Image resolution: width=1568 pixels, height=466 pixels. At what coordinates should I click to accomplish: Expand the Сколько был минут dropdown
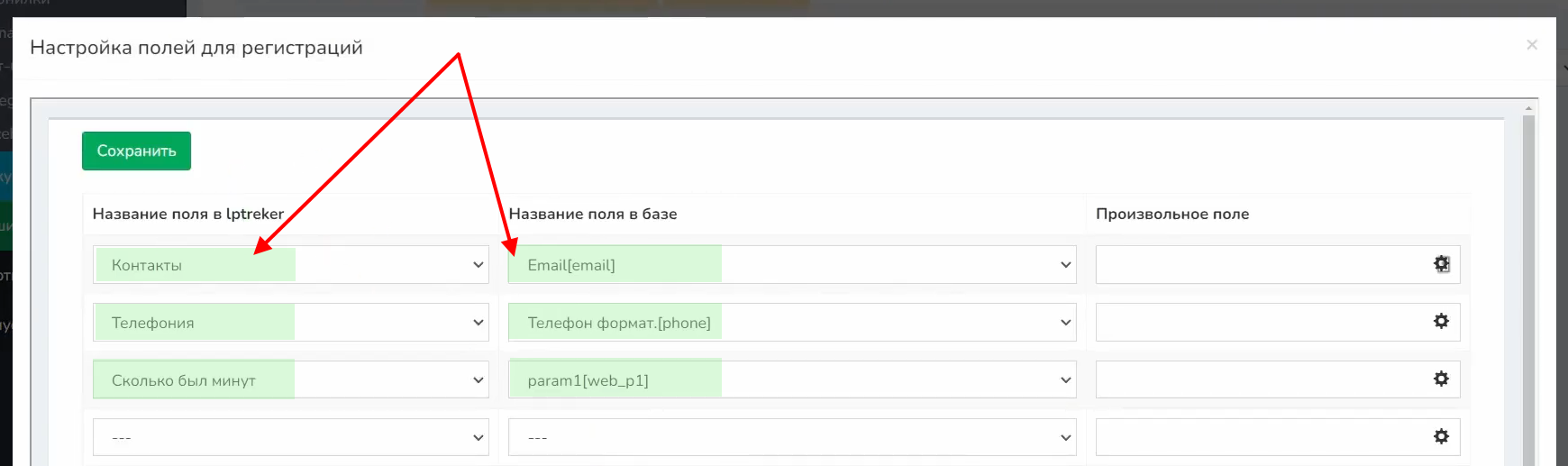click(x=290, y=380)
